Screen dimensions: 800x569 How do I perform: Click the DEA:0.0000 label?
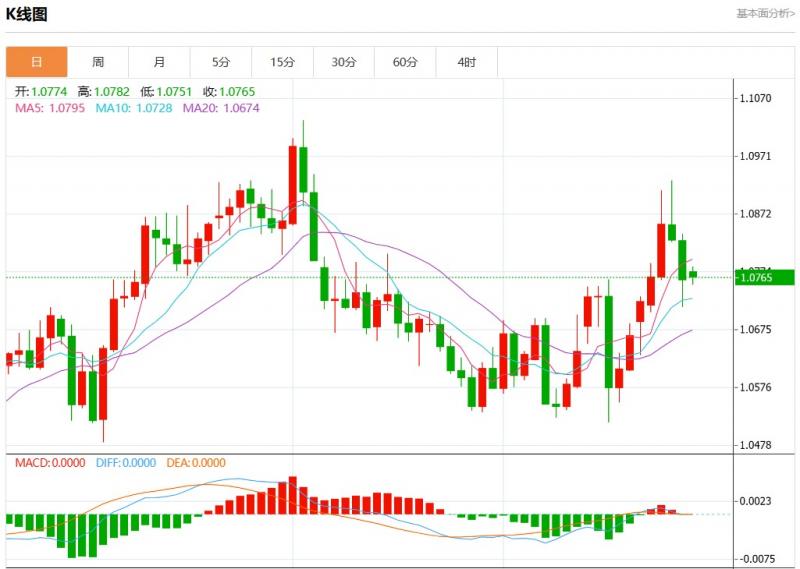(196, 463)
